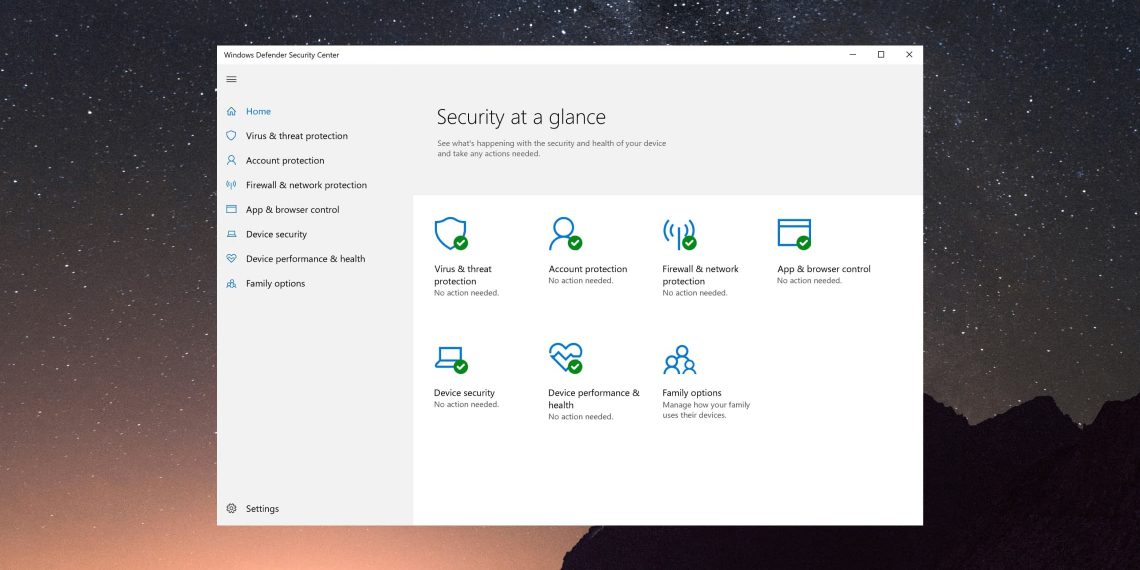This screenshot has height=570, width=1140.
Task: Open App & browser control from sidebar
Action: tap(292, 210)
